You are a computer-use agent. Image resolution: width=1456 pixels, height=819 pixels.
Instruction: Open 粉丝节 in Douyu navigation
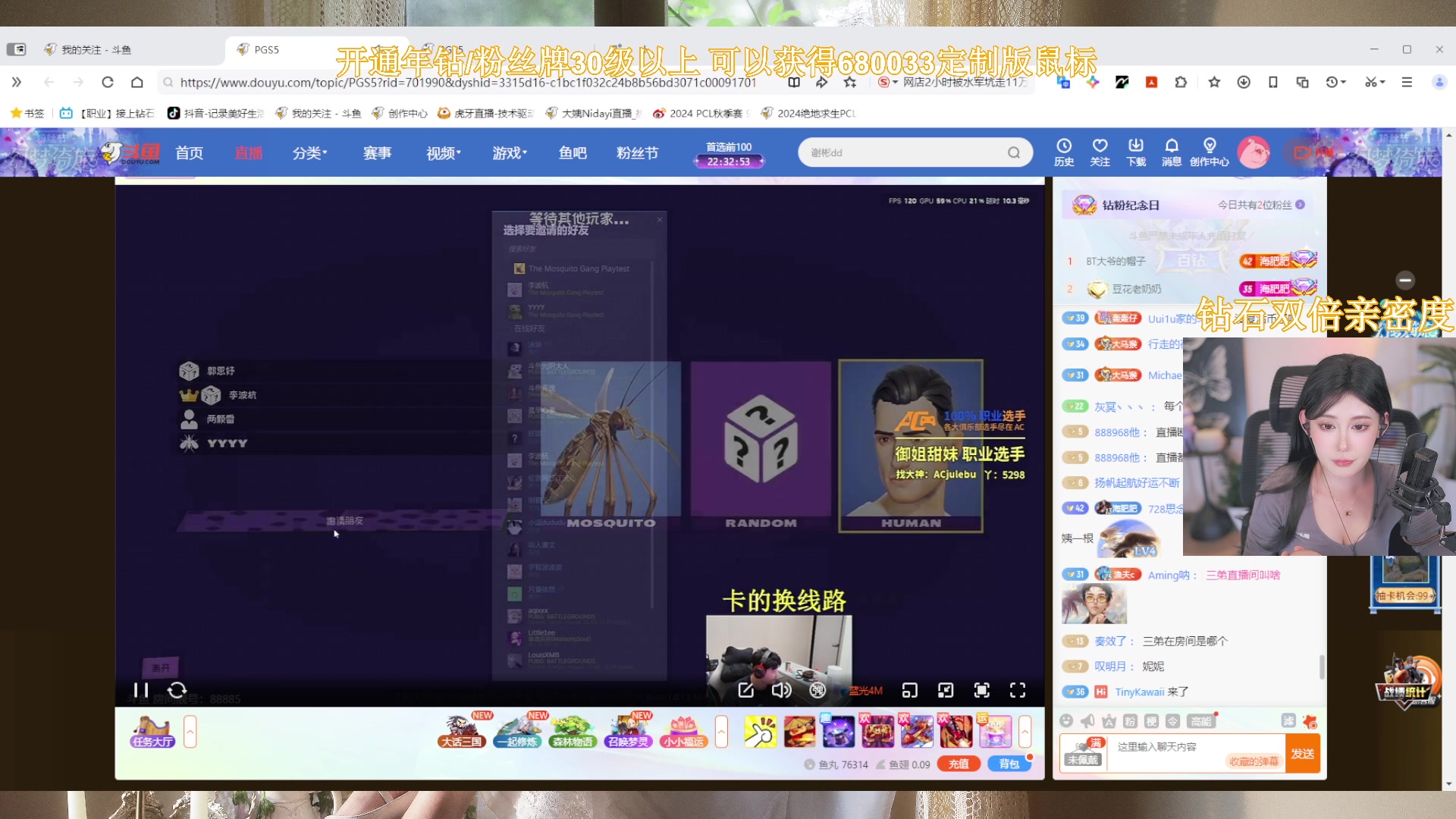tap(637, 153)
